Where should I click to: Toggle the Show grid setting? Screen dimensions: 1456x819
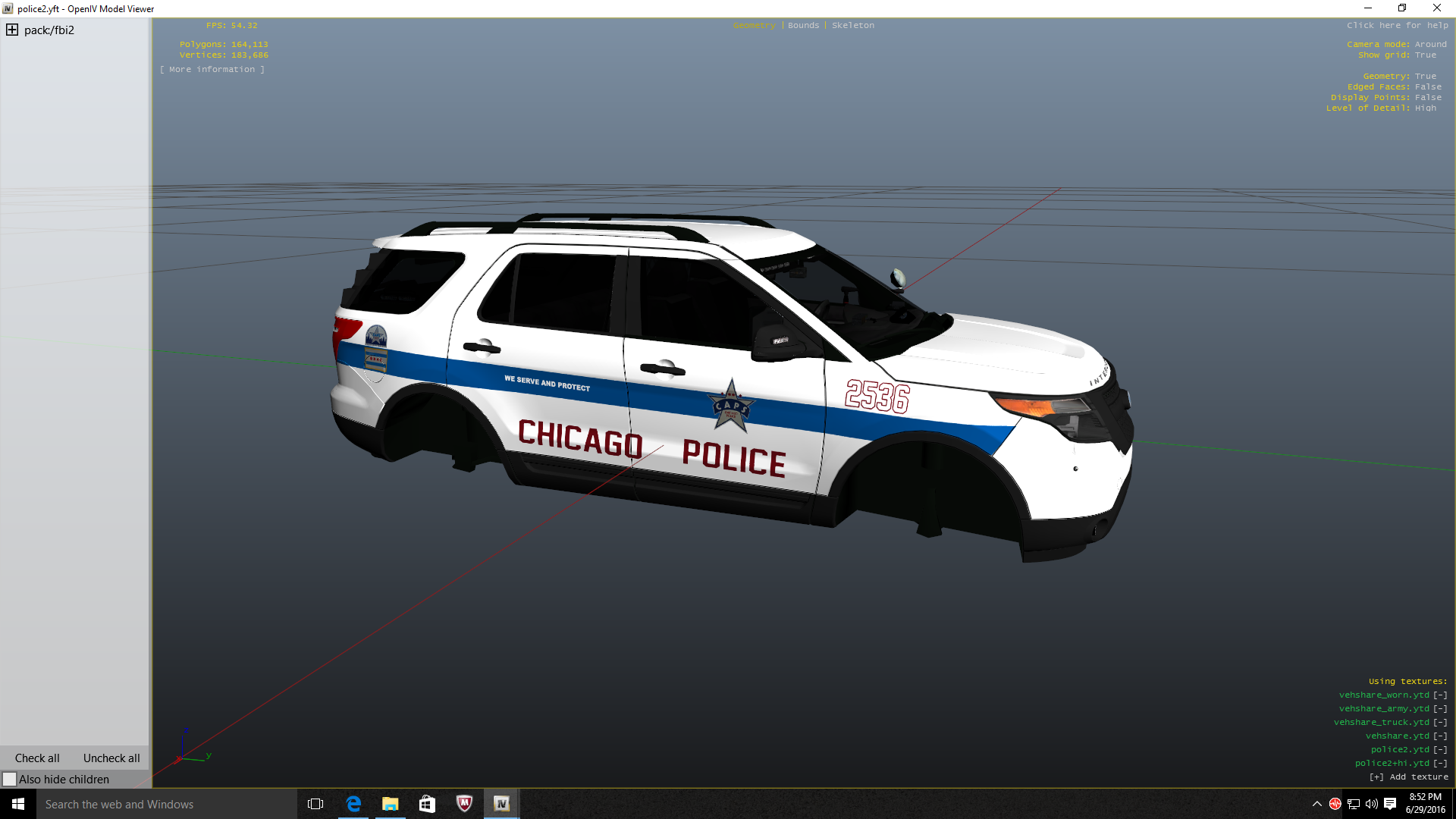1425,55
